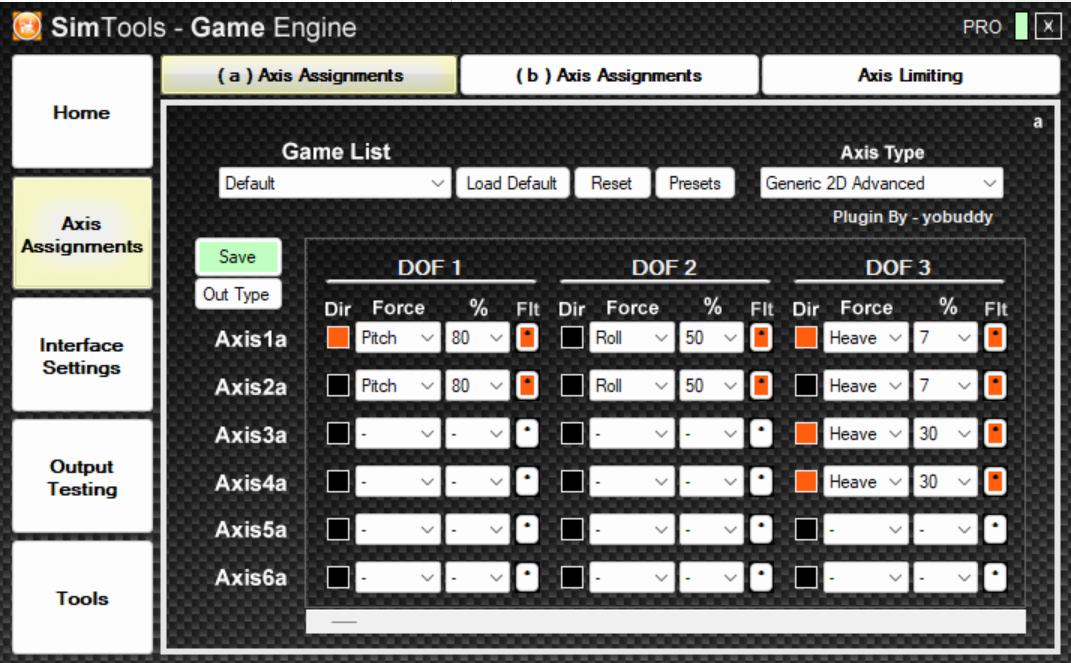
Task: Click the SimTools orange logo icon
Action: 27,27
